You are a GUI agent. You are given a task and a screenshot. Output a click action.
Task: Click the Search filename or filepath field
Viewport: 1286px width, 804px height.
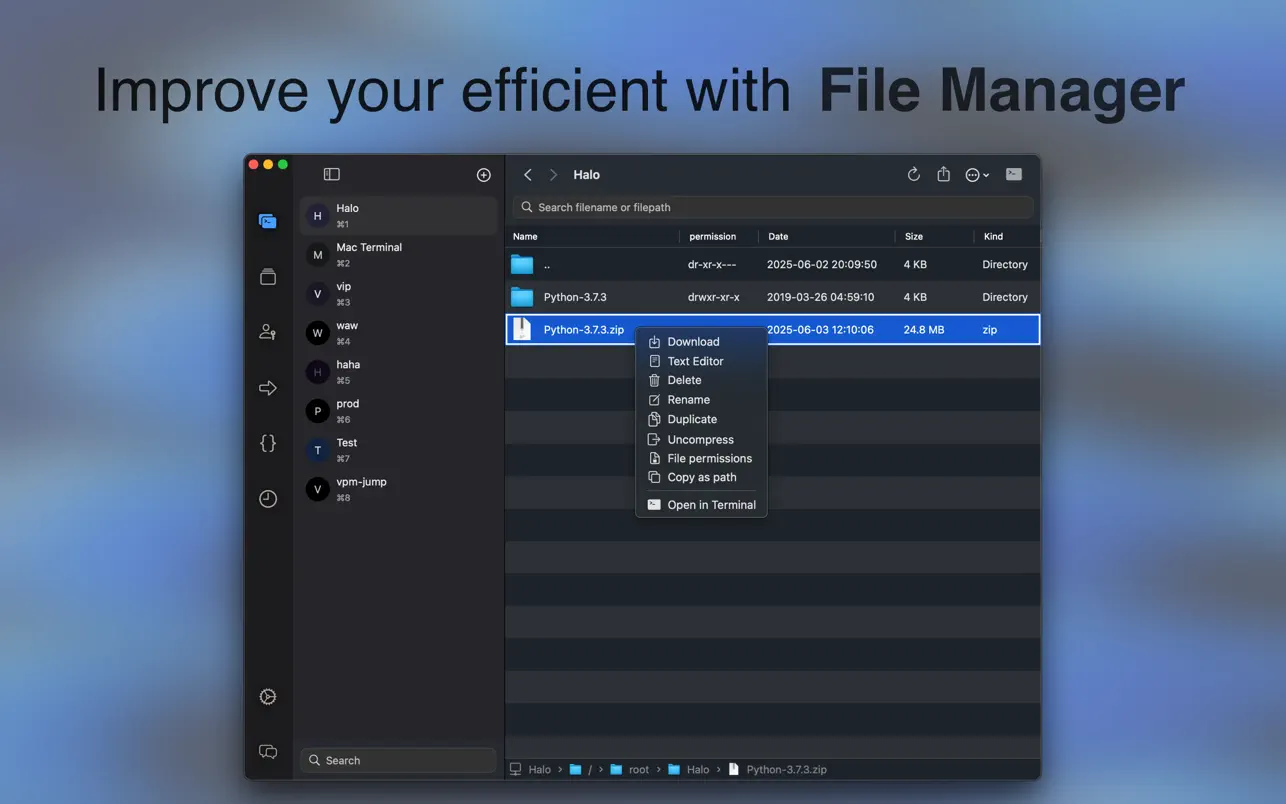[773, 207]
